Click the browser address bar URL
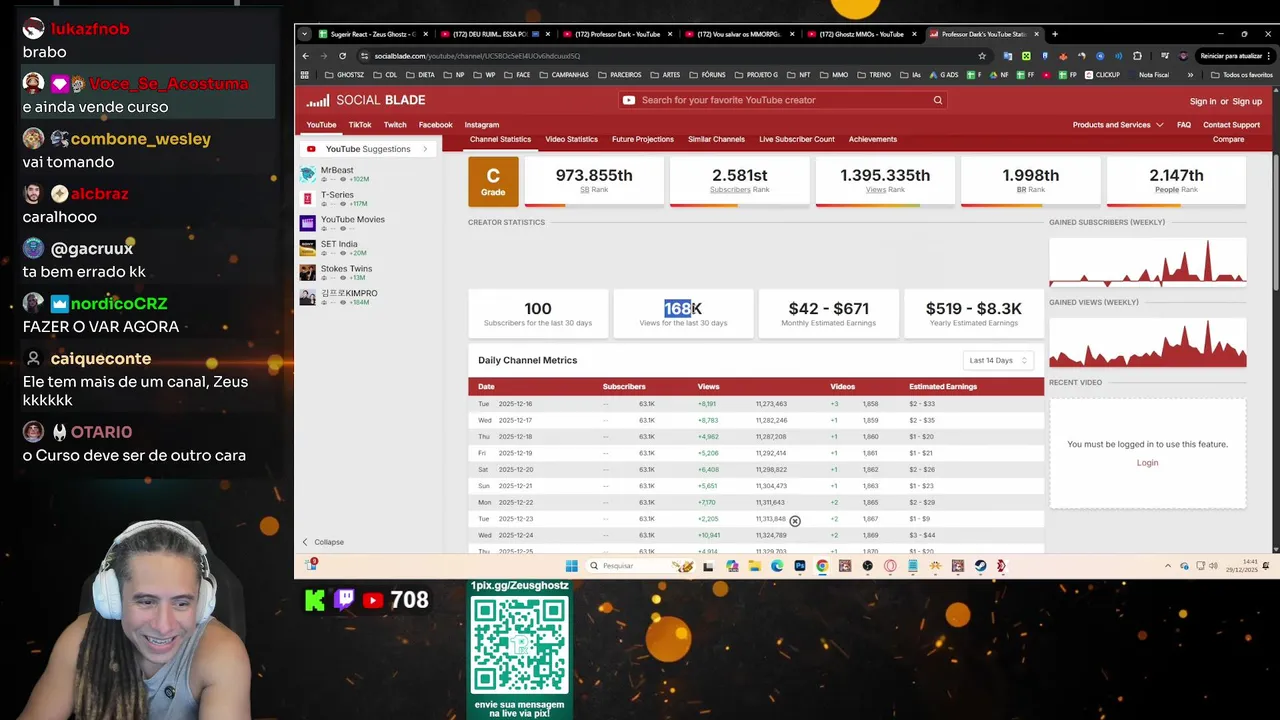 click(477, 56)
